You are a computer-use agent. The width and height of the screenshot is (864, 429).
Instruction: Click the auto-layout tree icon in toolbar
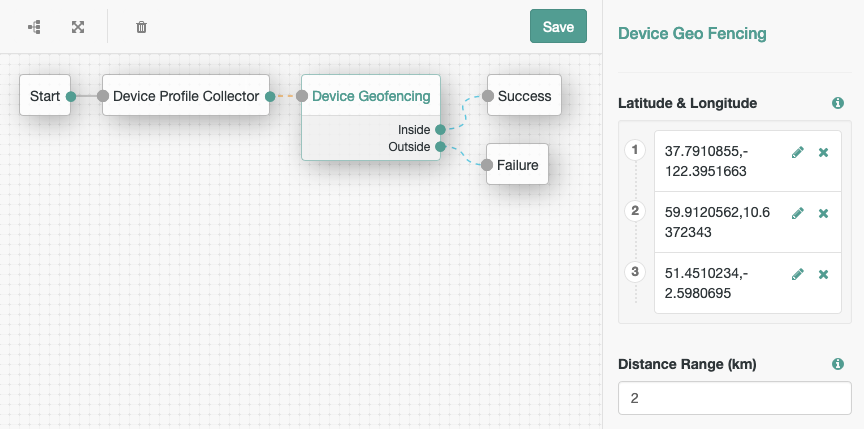point(34,26)
